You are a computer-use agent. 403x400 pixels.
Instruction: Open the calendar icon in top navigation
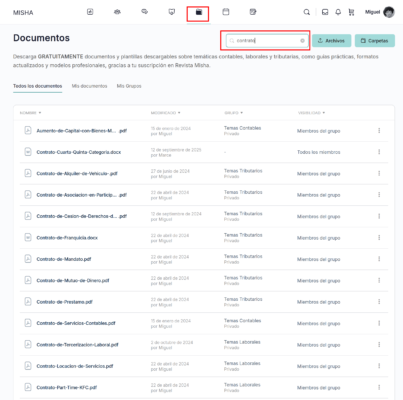(226, 12)
